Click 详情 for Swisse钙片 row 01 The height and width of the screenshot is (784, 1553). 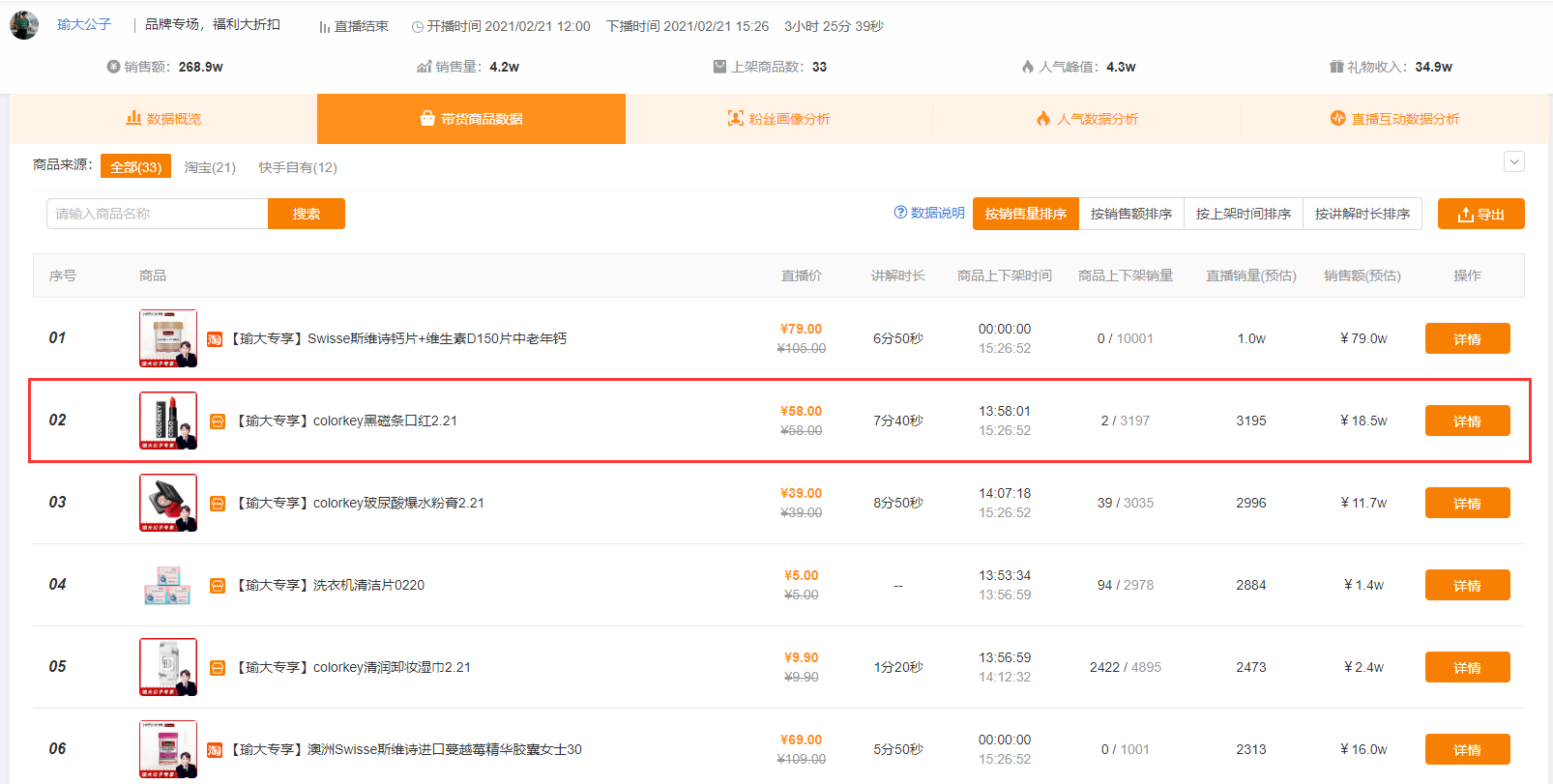1467,338
